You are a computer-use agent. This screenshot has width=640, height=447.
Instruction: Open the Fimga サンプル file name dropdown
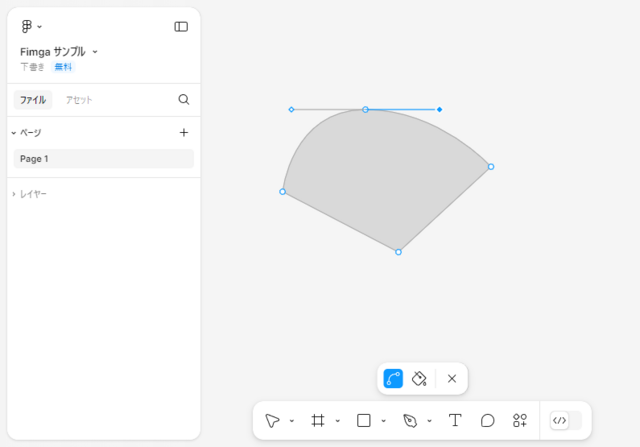(59, 52)
